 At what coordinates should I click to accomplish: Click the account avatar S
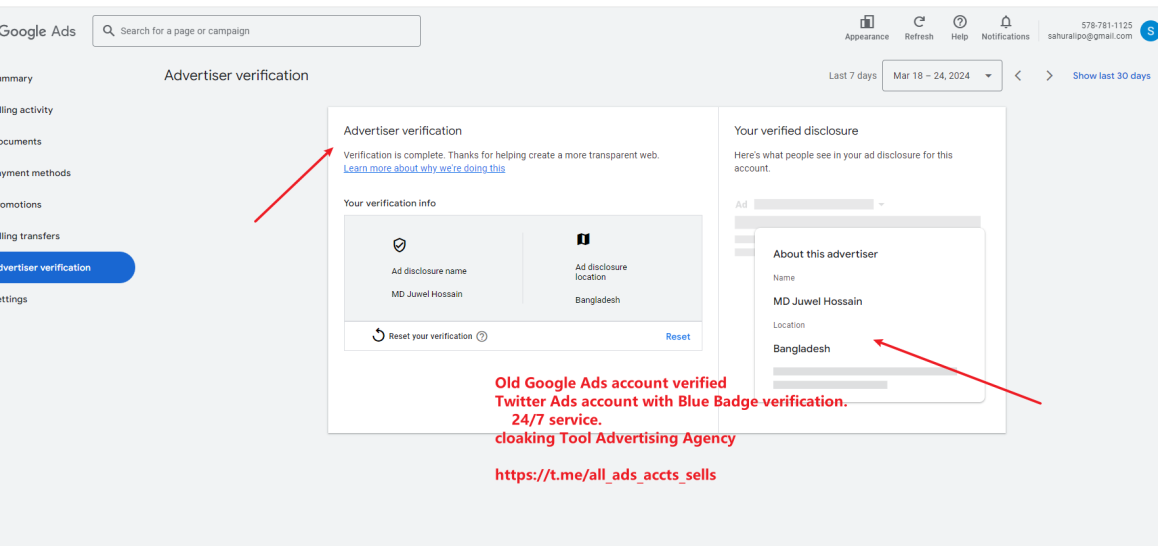coord(1149,31)
